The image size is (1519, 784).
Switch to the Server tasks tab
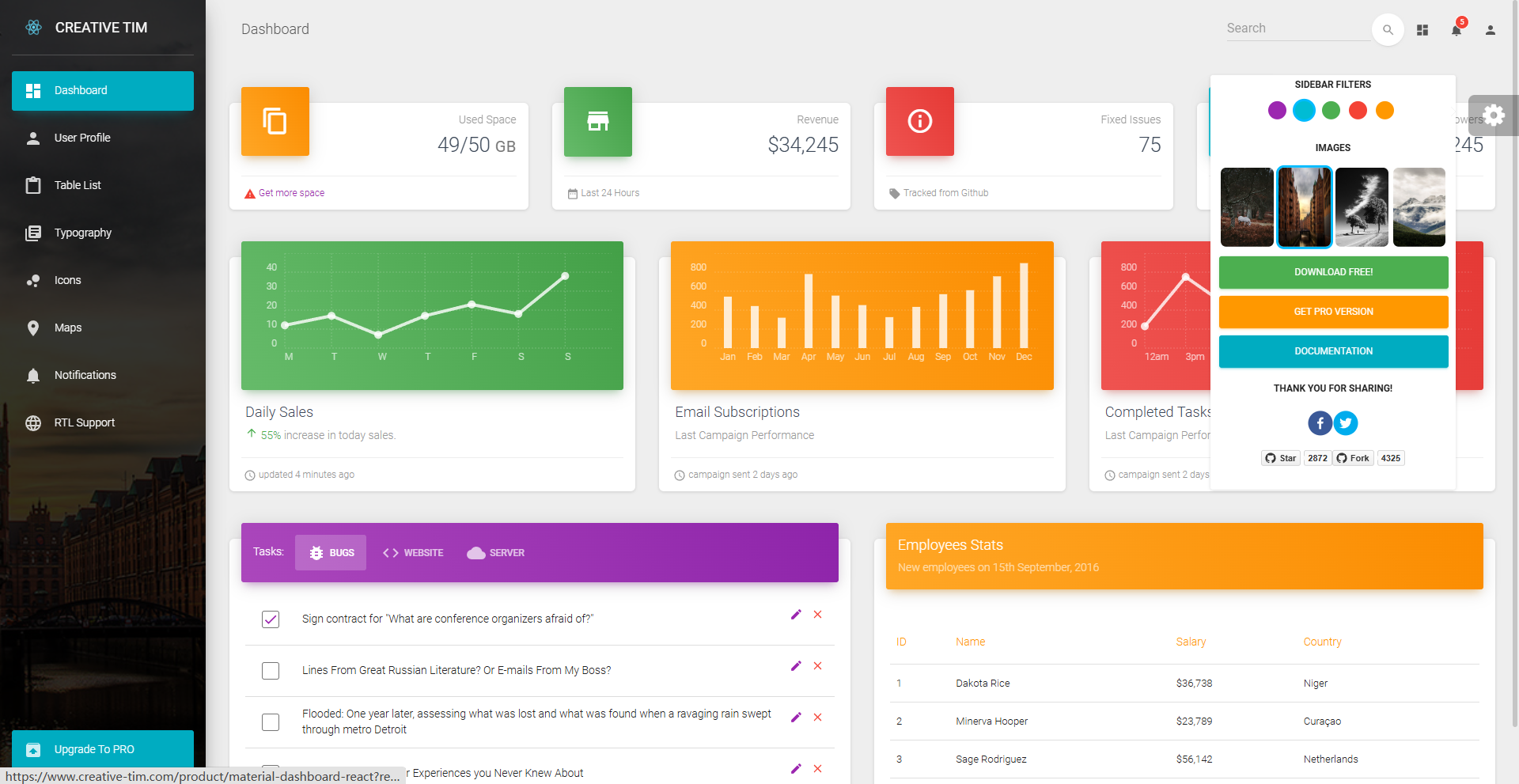click(496, 553)
